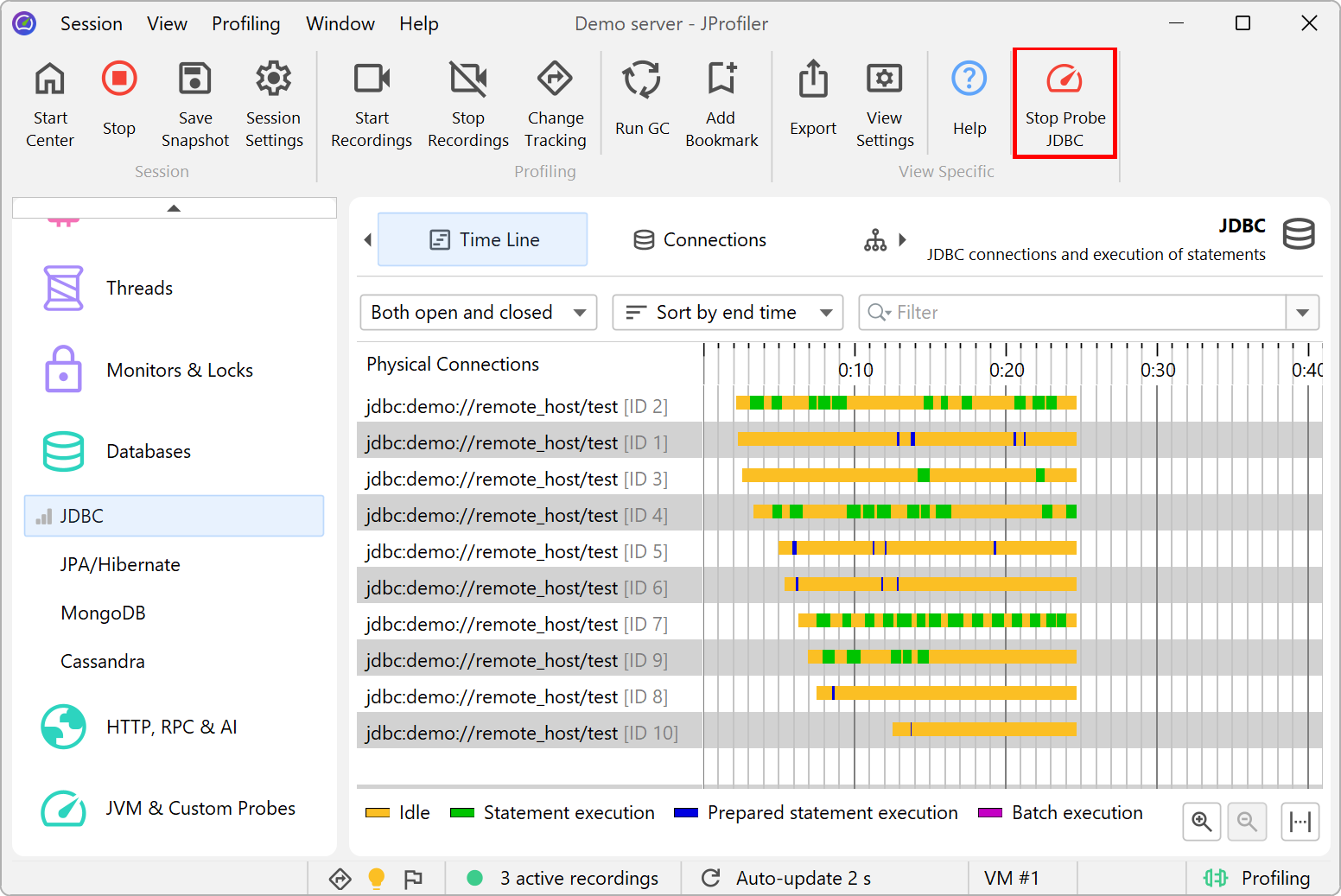Select JPA/Hibernate in the sidebar
The image size is (1341, 896).
pyautogui.click(x=120, y=565)
